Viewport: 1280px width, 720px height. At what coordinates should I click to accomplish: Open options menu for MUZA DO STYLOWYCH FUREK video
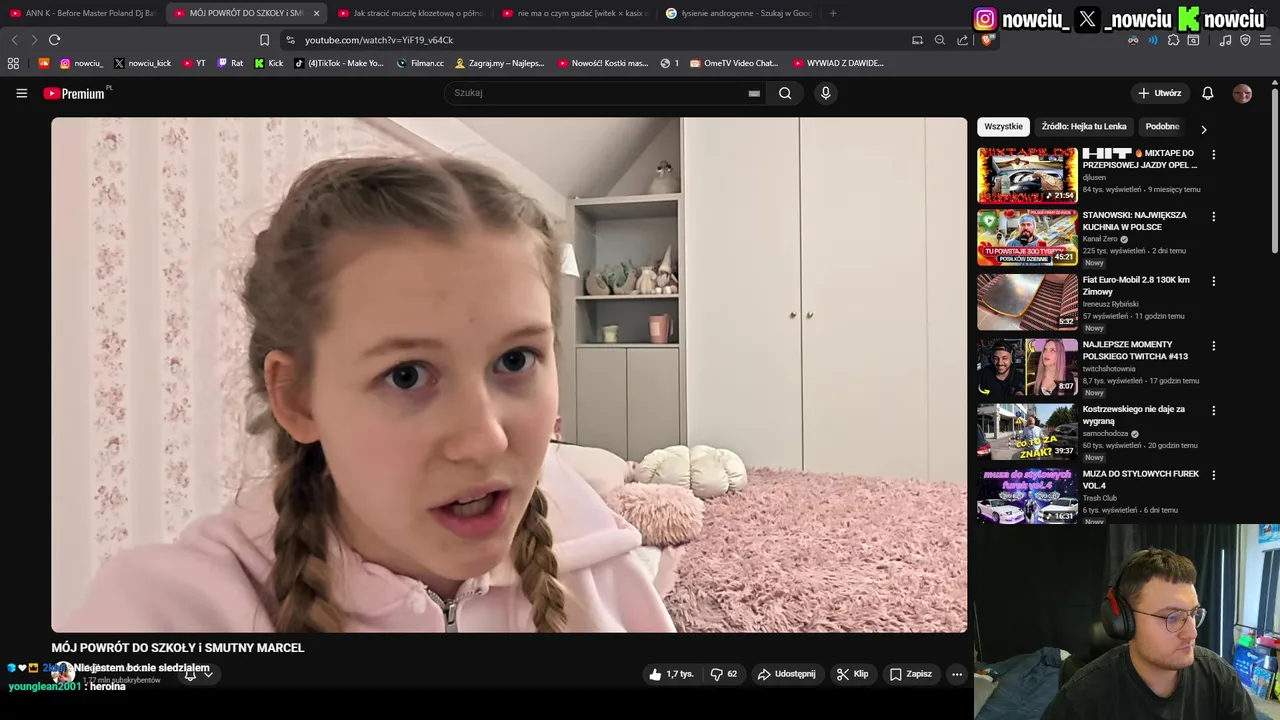1213,476
